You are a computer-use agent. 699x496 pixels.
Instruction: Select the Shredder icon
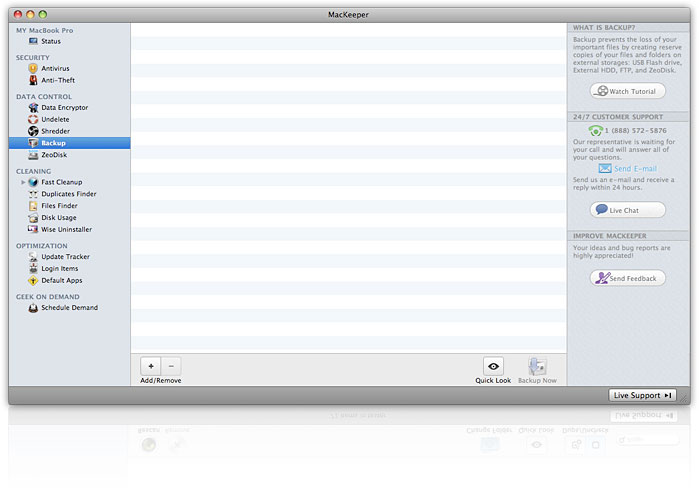[x=33, y=131]
